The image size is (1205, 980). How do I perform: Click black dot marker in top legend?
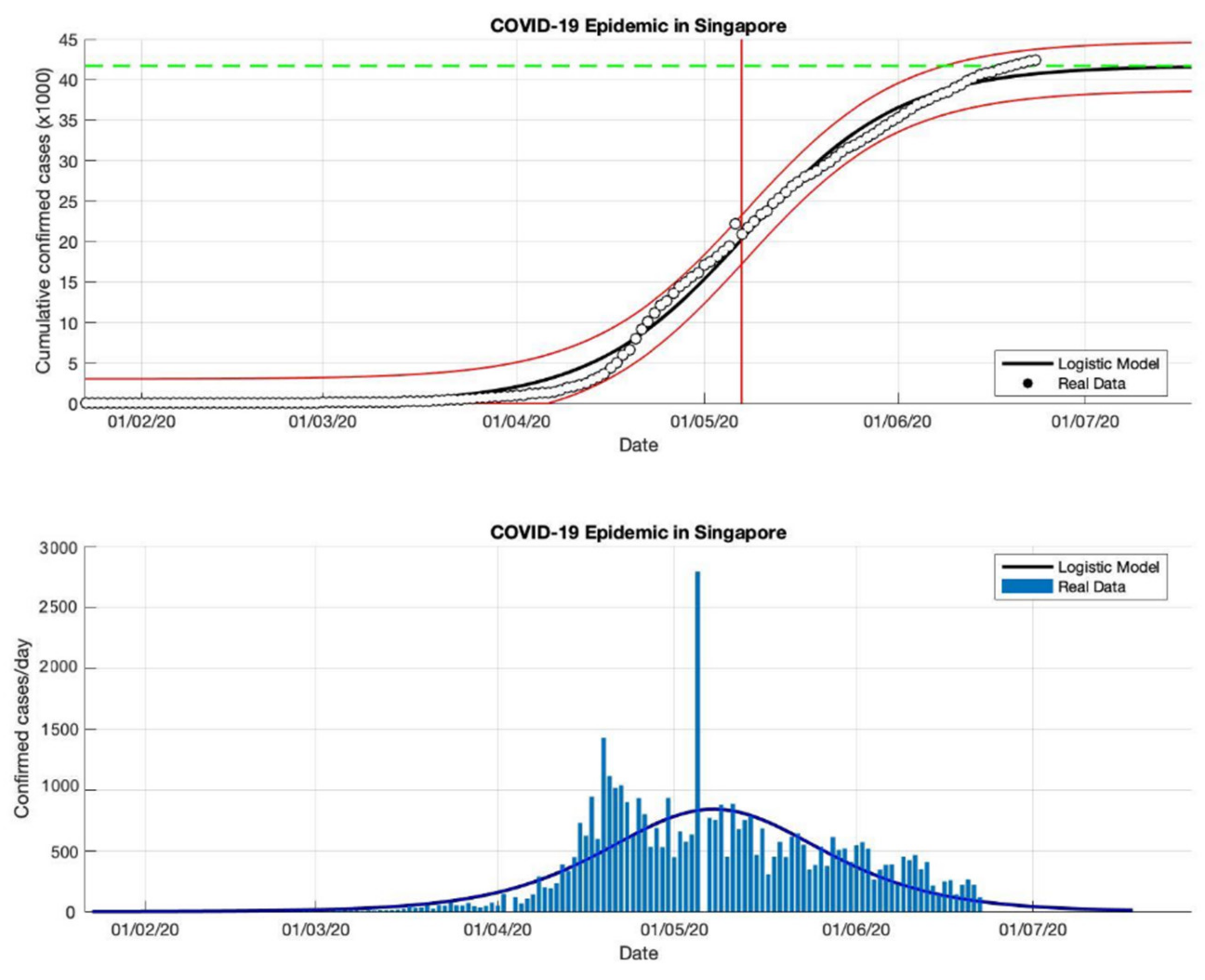(x=1027, y=384)
